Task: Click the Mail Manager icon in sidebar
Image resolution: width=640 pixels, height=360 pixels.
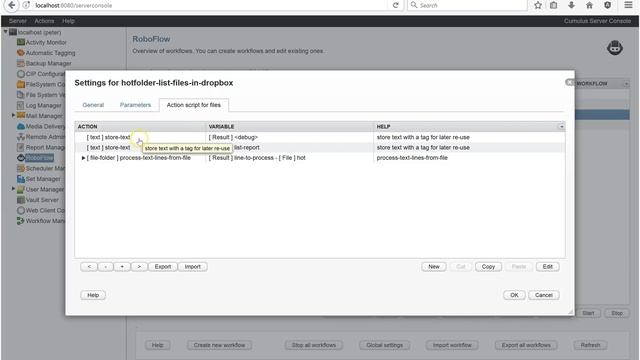Action: click(21, 116)
